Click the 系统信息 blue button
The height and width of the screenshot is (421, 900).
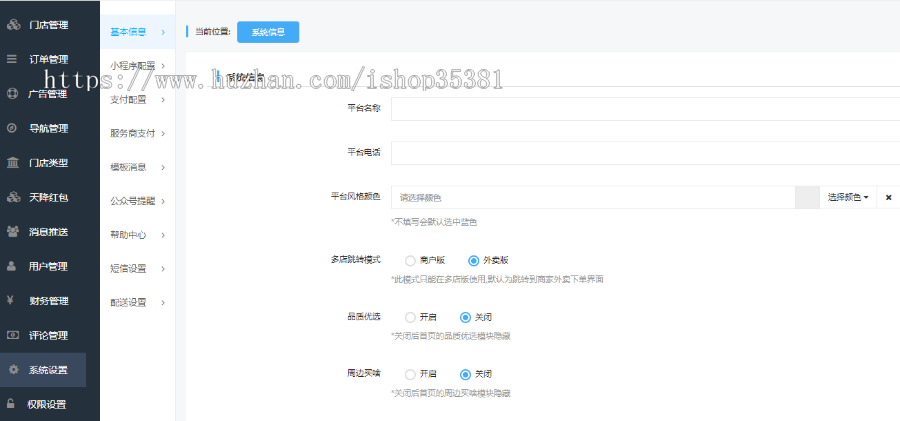(268, 32)
